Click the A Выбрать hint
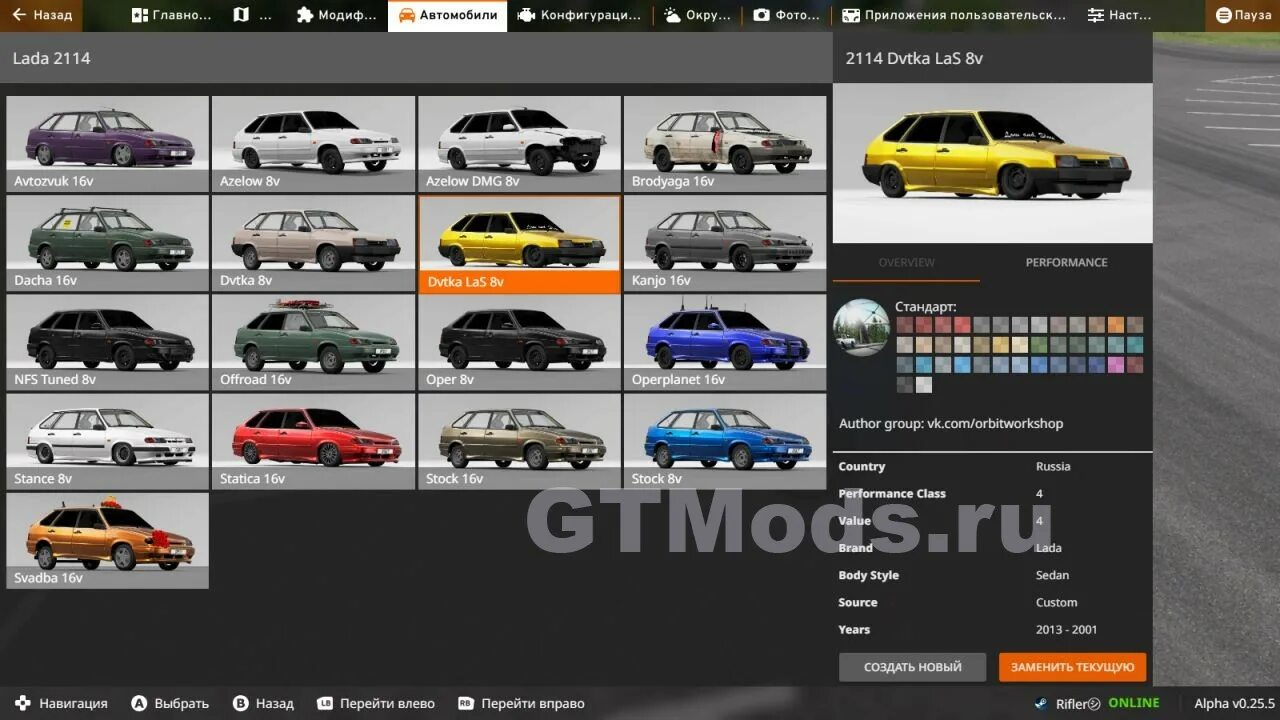Viewport: 1280px width, 720px height. point(170,703)
